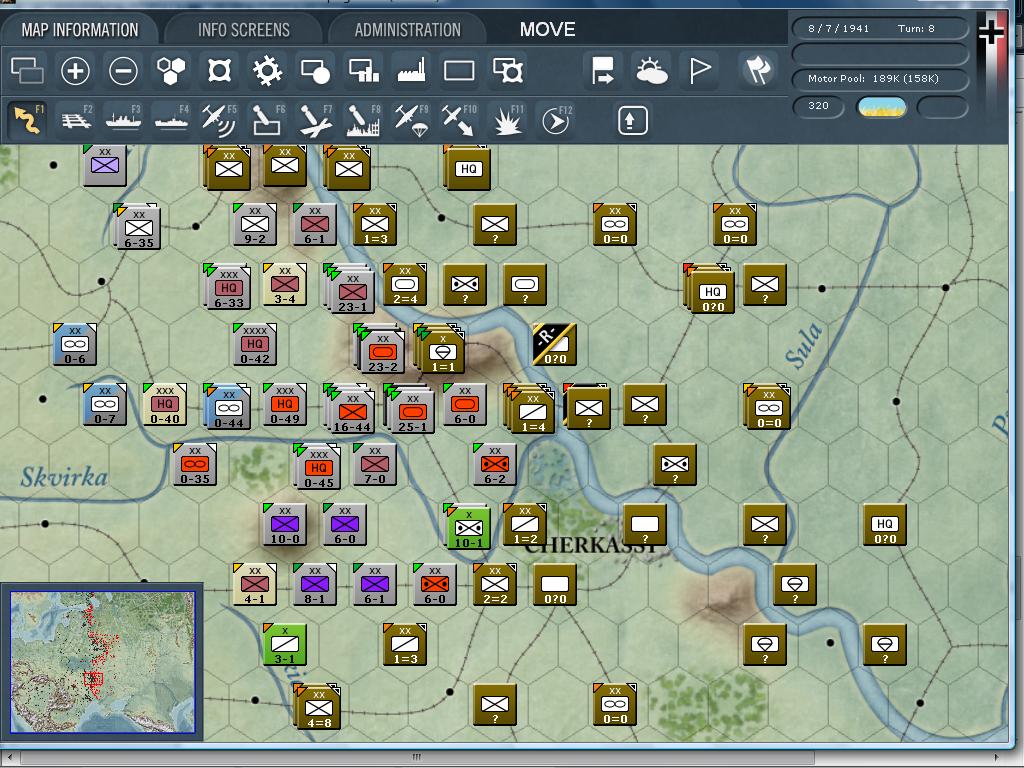Select F6 mode icon
Viewport: 1024px width, 768px height.
click(267, 120)
